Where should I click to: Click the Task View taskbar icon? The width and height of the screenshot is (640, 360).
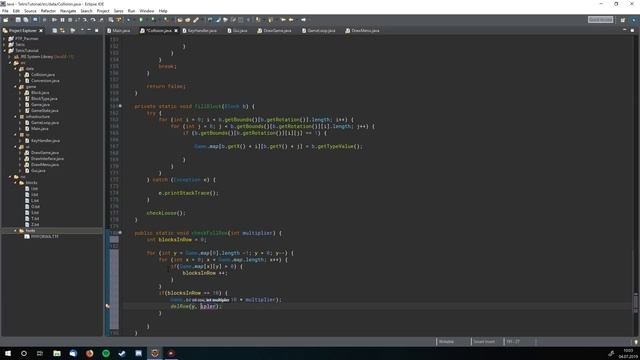tap(40, 353)
